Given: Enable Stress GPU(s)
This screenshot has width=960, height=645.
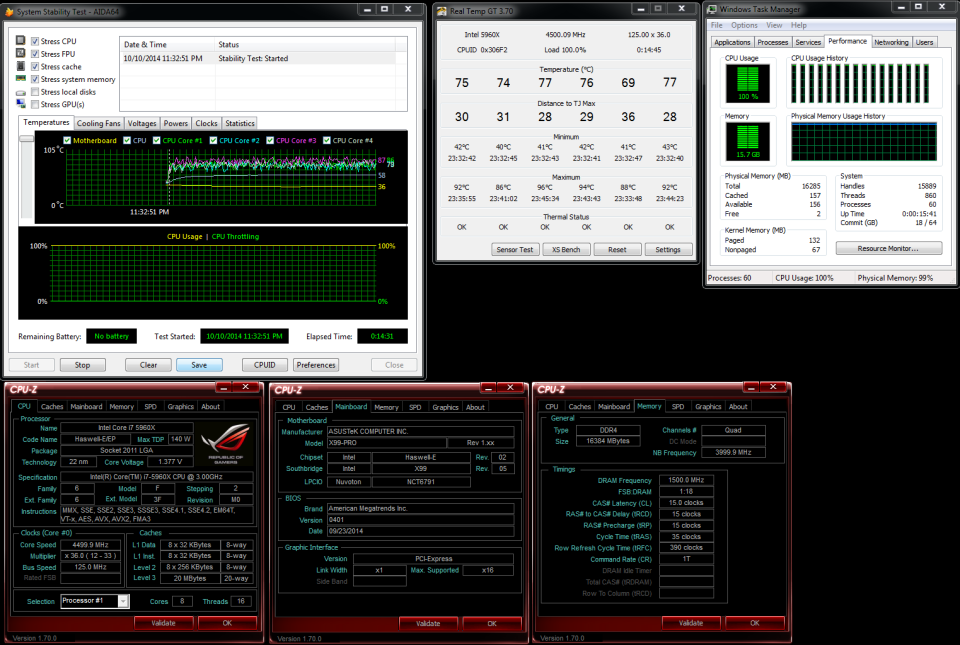Looking at the screenshot, I should [x=35, y=105].
